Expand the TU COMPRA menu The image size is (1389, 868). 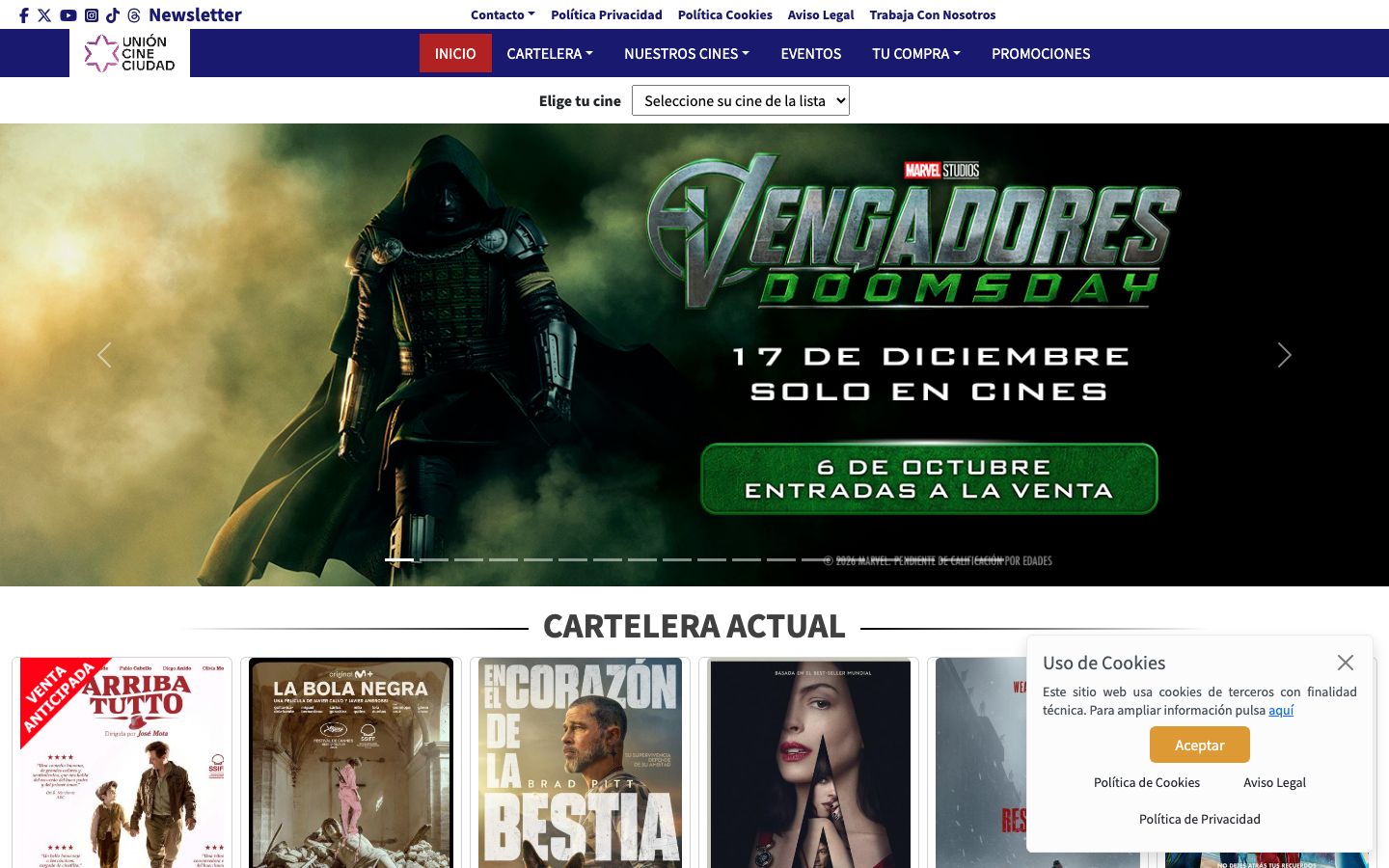tap(916, 53)
